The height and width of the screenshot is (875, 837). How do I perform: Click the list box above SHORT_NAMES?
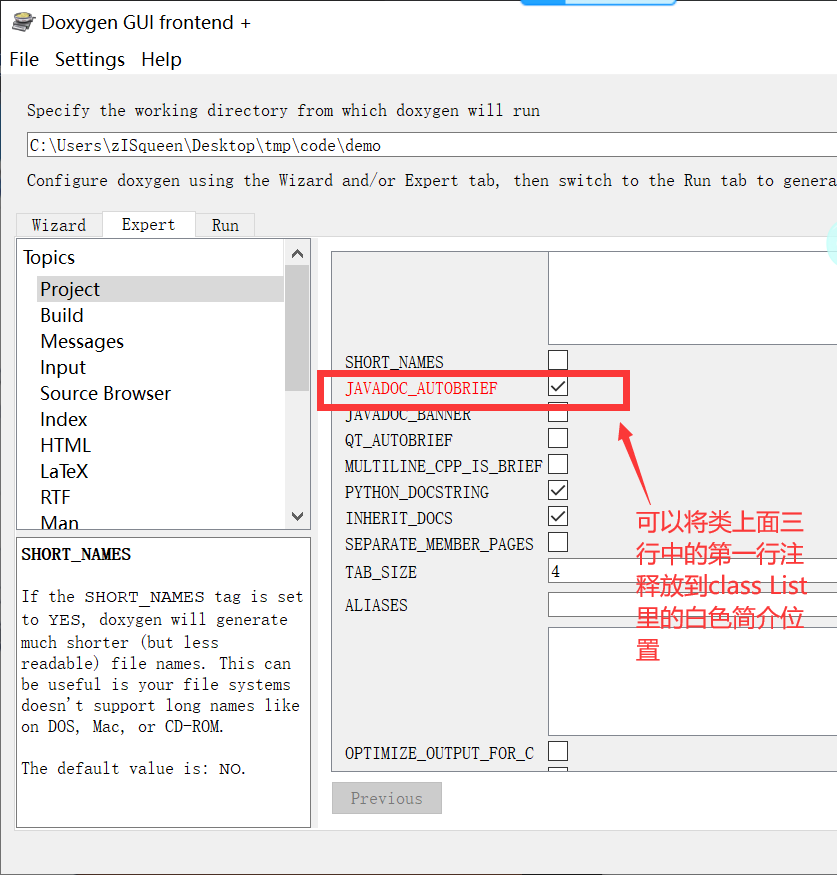[692, 298]
